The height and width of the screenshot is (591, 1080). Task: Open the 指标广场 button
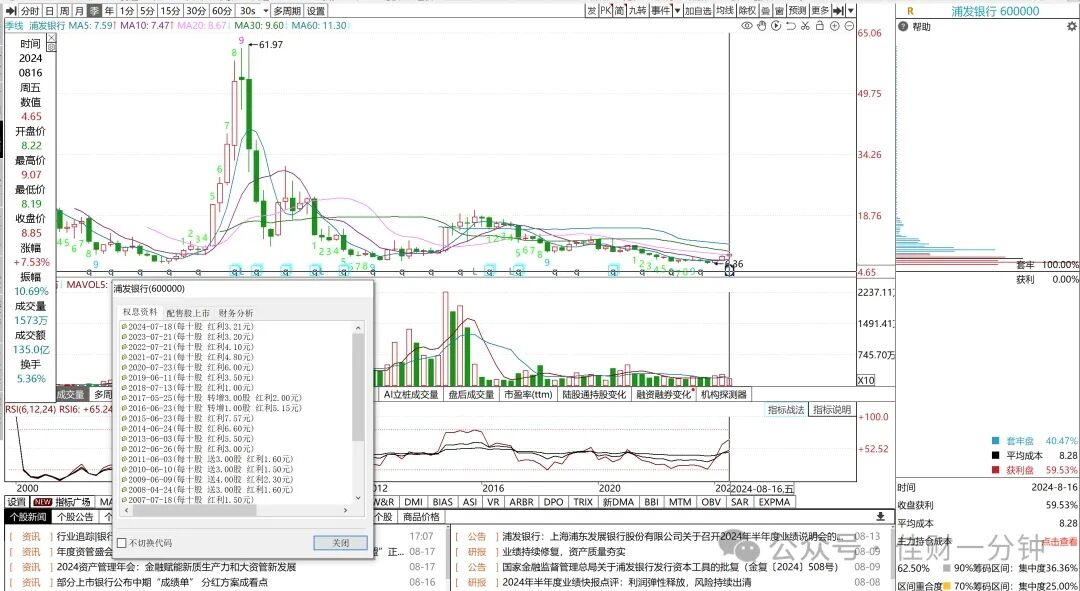[74, 502]
